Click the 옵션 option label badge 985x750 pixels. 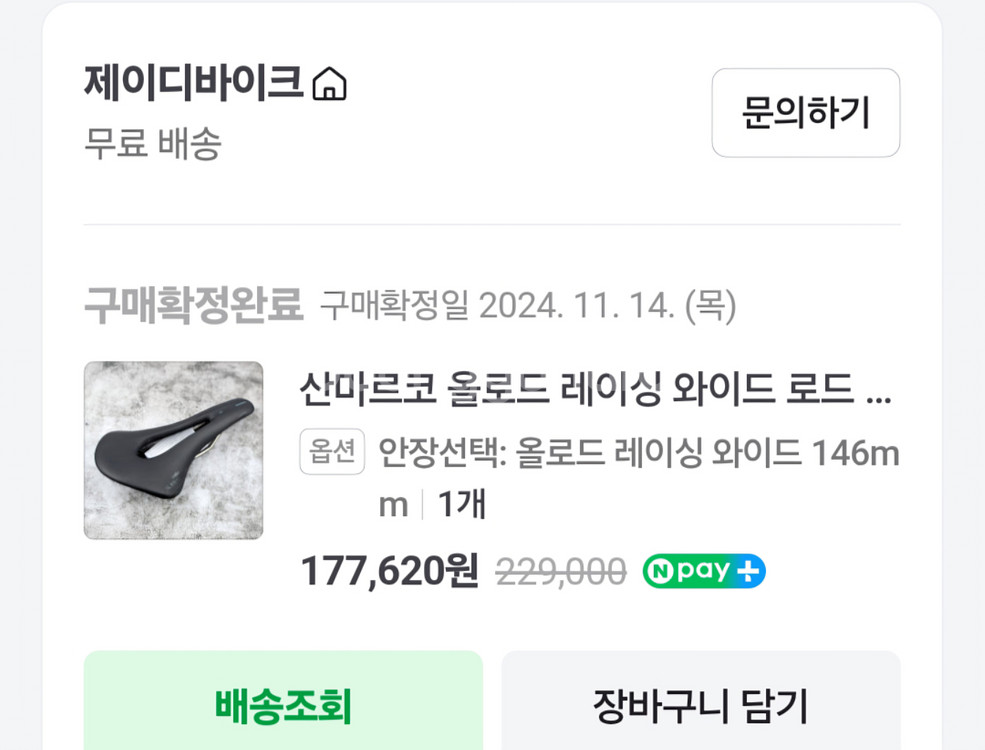coord(331,453)
